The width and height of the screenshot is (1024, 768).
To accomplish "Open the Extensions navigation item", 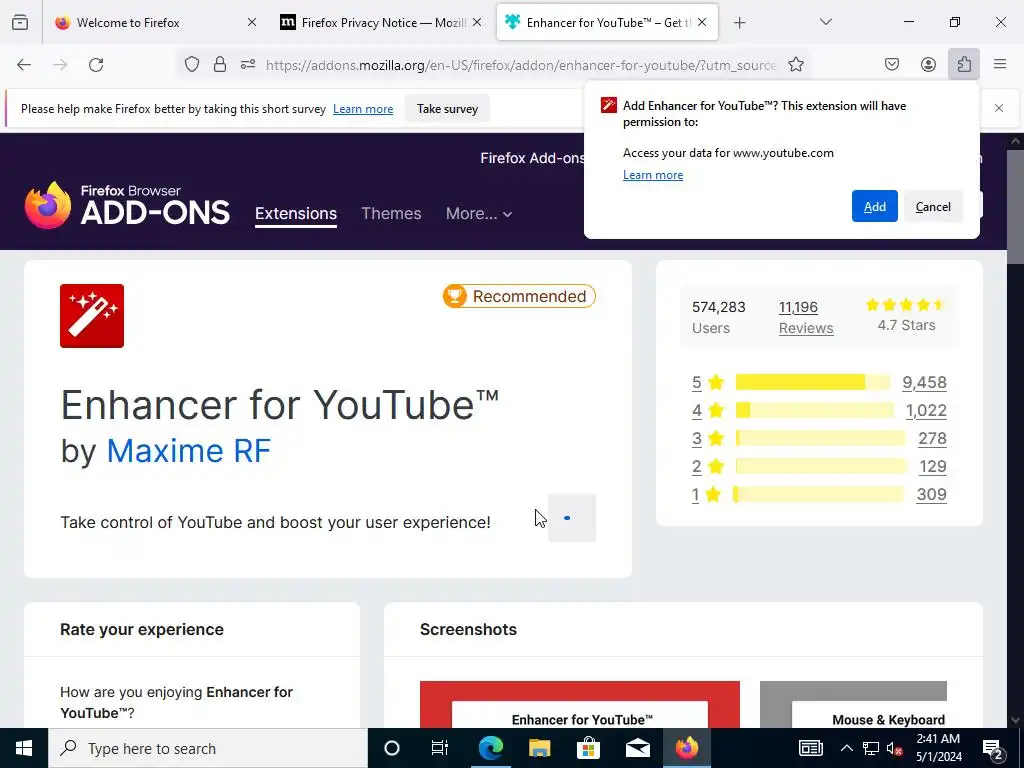I will click(x=296, y=214).
